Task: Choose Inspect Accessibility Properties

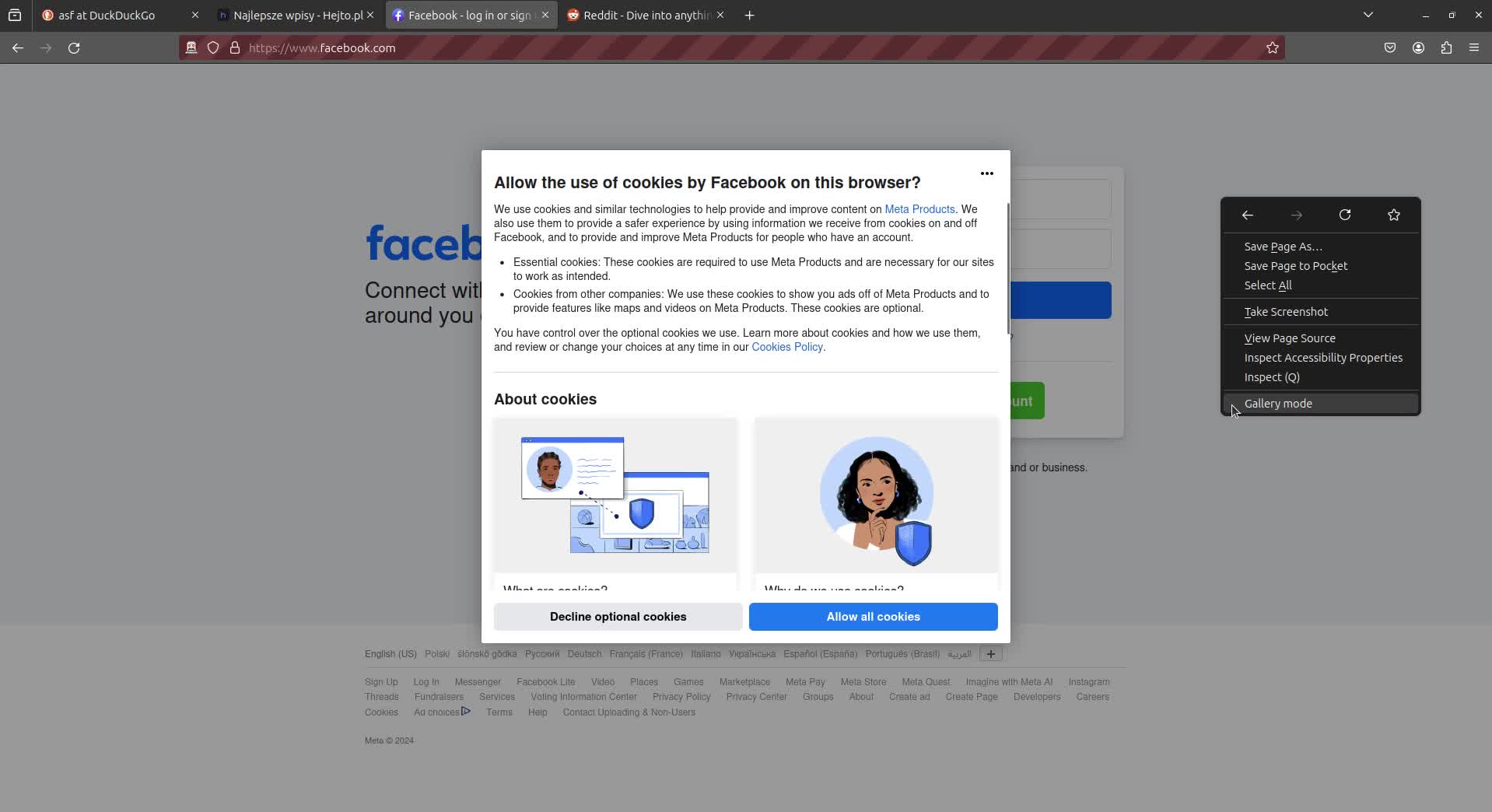Action: 1321,358
